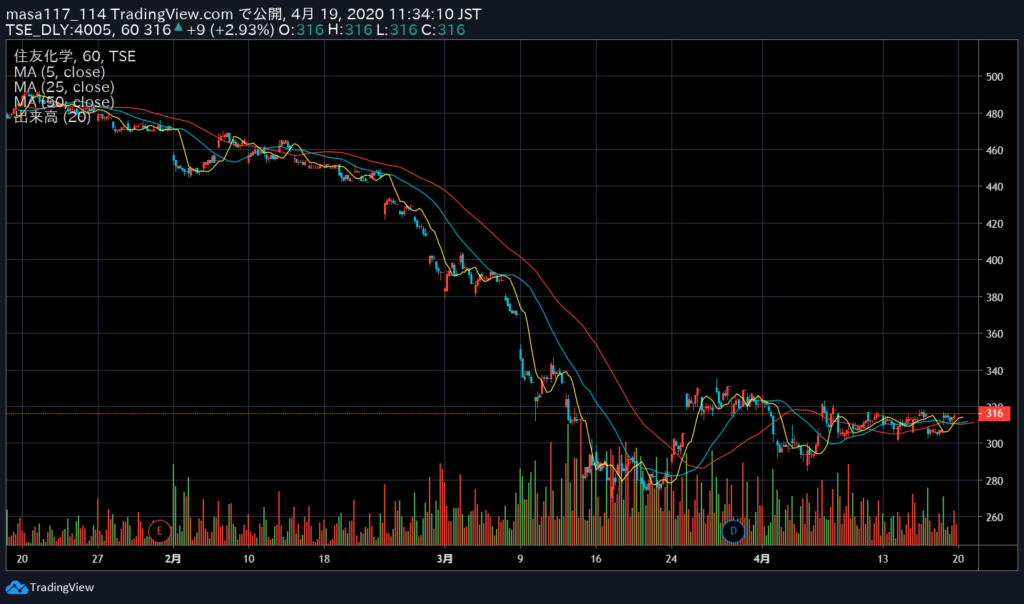This screenshot has height=604, width=1024.
Task: Click the O:316 open value
Action: pyautogui.click(x=301, y=30)
